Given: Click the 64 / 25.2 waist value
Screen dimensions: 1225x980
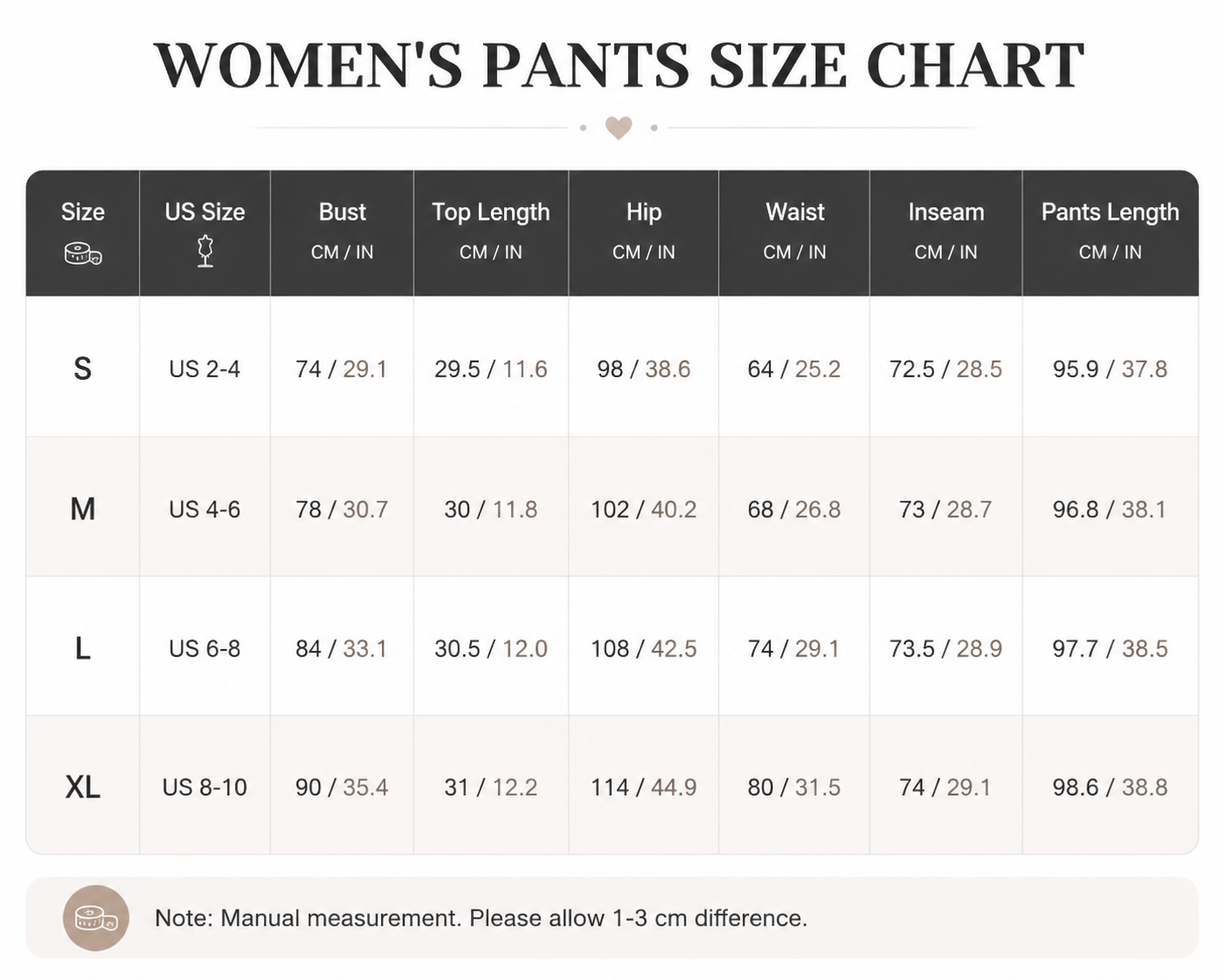Looking at the screenshot, I should [x=794, y=369].
